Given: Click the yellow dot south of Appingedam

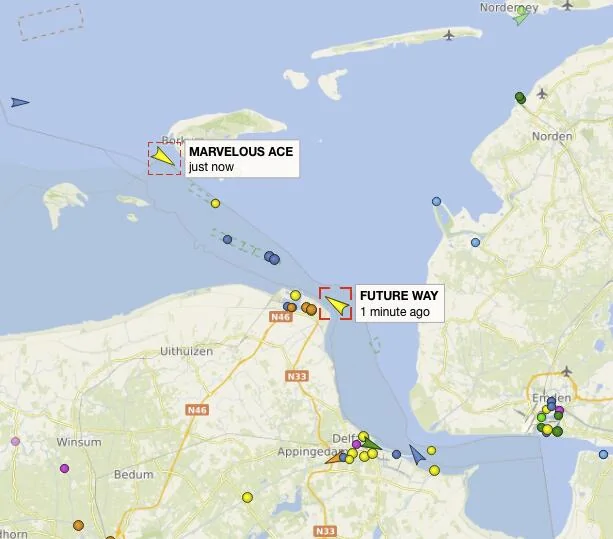Looking at the screenshot, I should 247,497.
